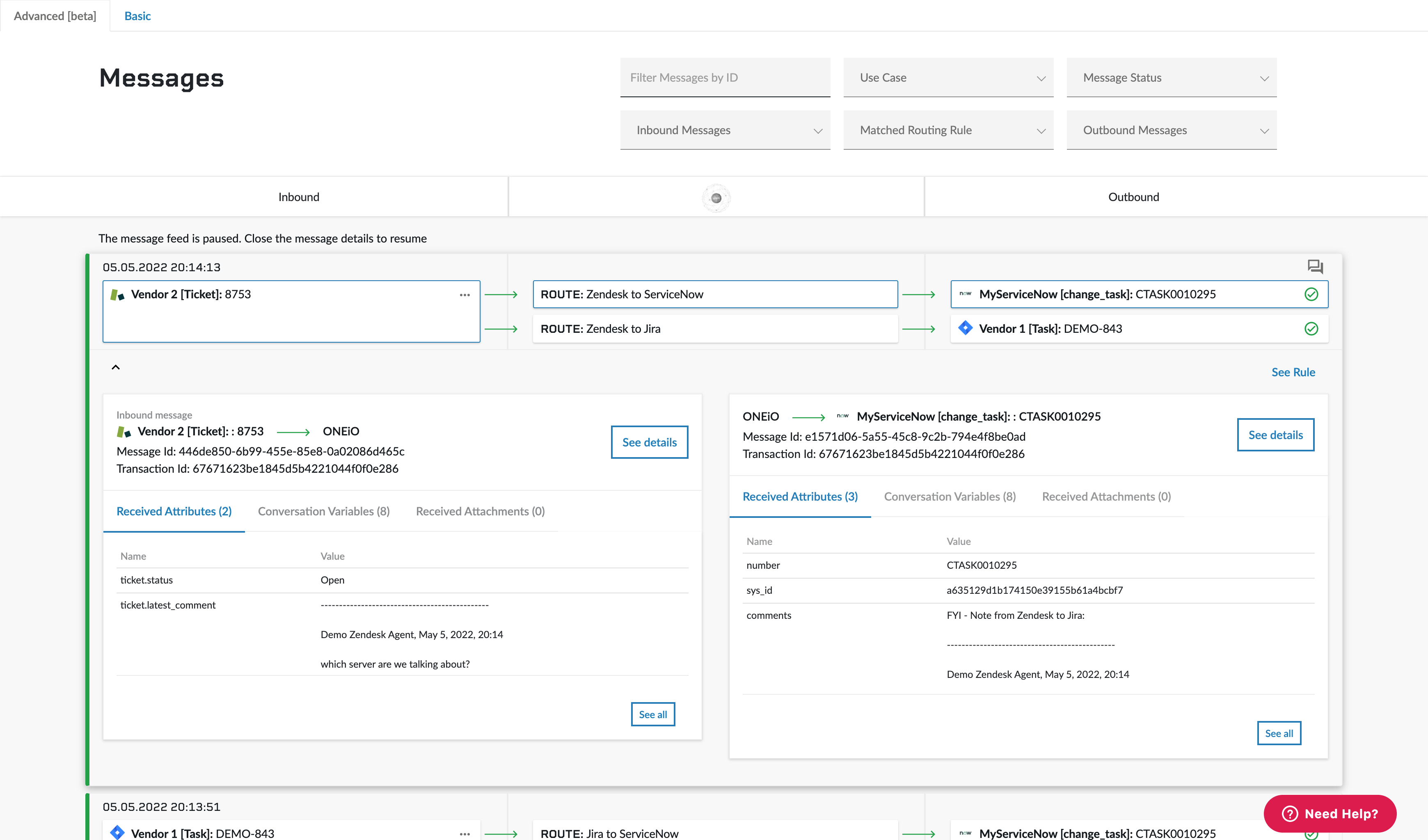This screenshot has width=1428, height=840.
Task: Open the Use Case dropdown
Action: [x=949, y=78]
